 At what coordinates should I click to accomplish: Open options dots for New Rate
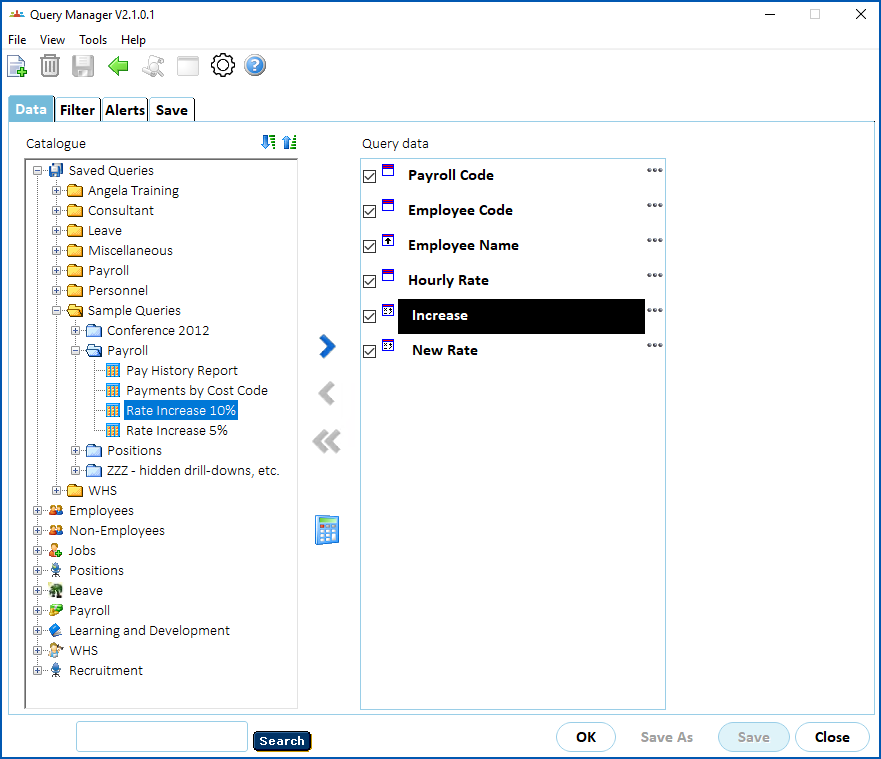[655, 345]
